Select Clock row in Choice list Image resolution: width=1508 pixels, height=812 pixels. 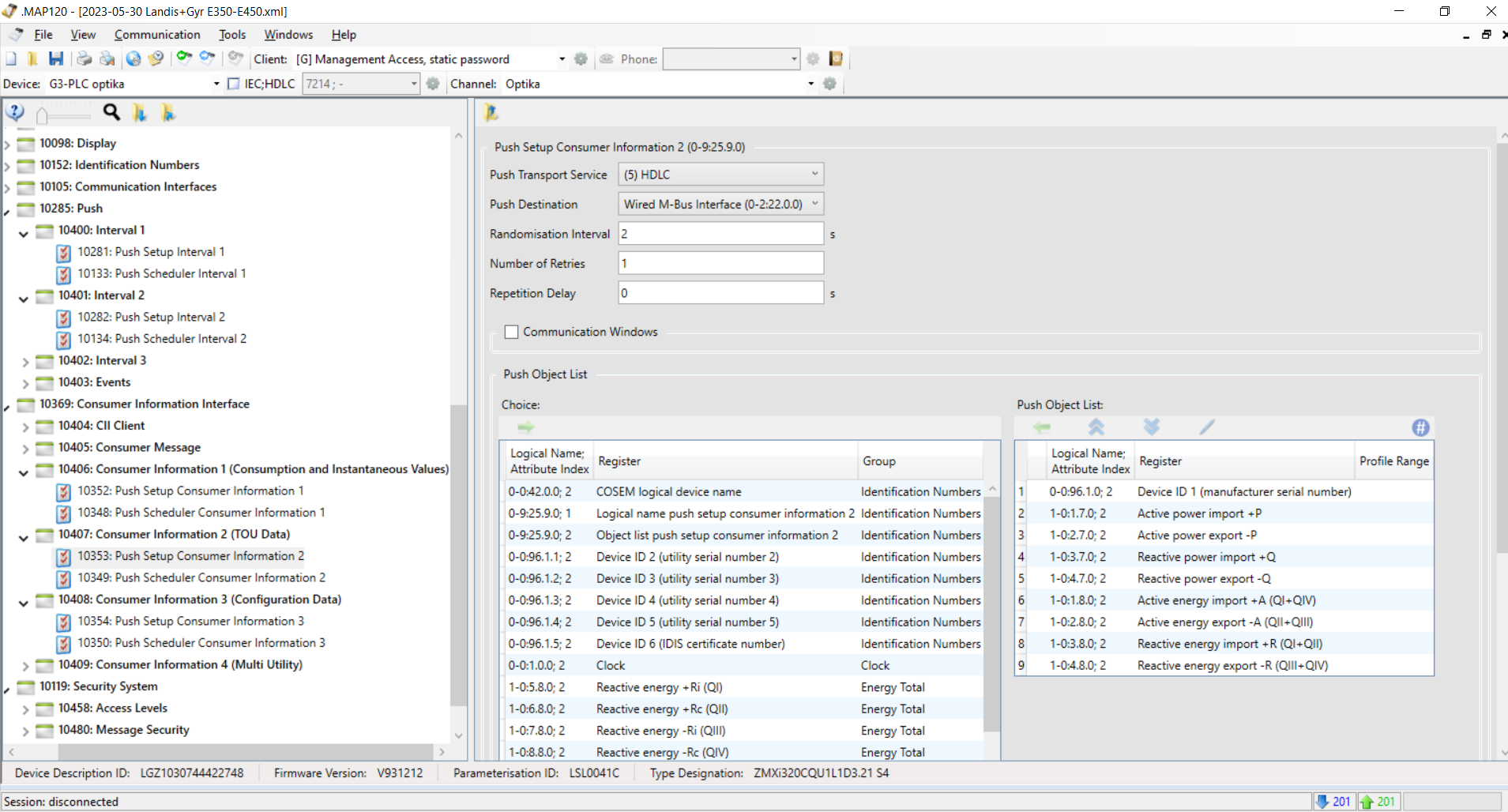pyautogui.click(x=743, y=666)
